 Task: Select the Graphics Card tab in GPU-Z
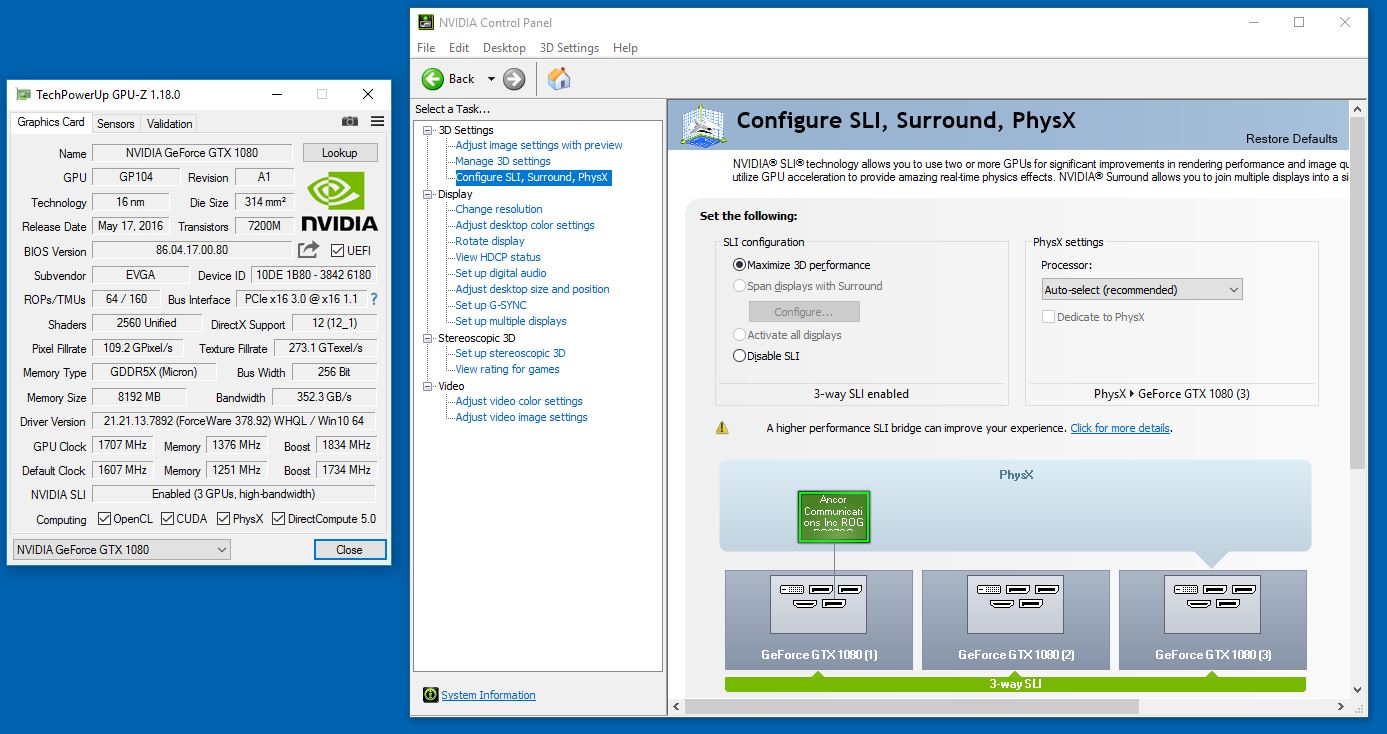51,122
